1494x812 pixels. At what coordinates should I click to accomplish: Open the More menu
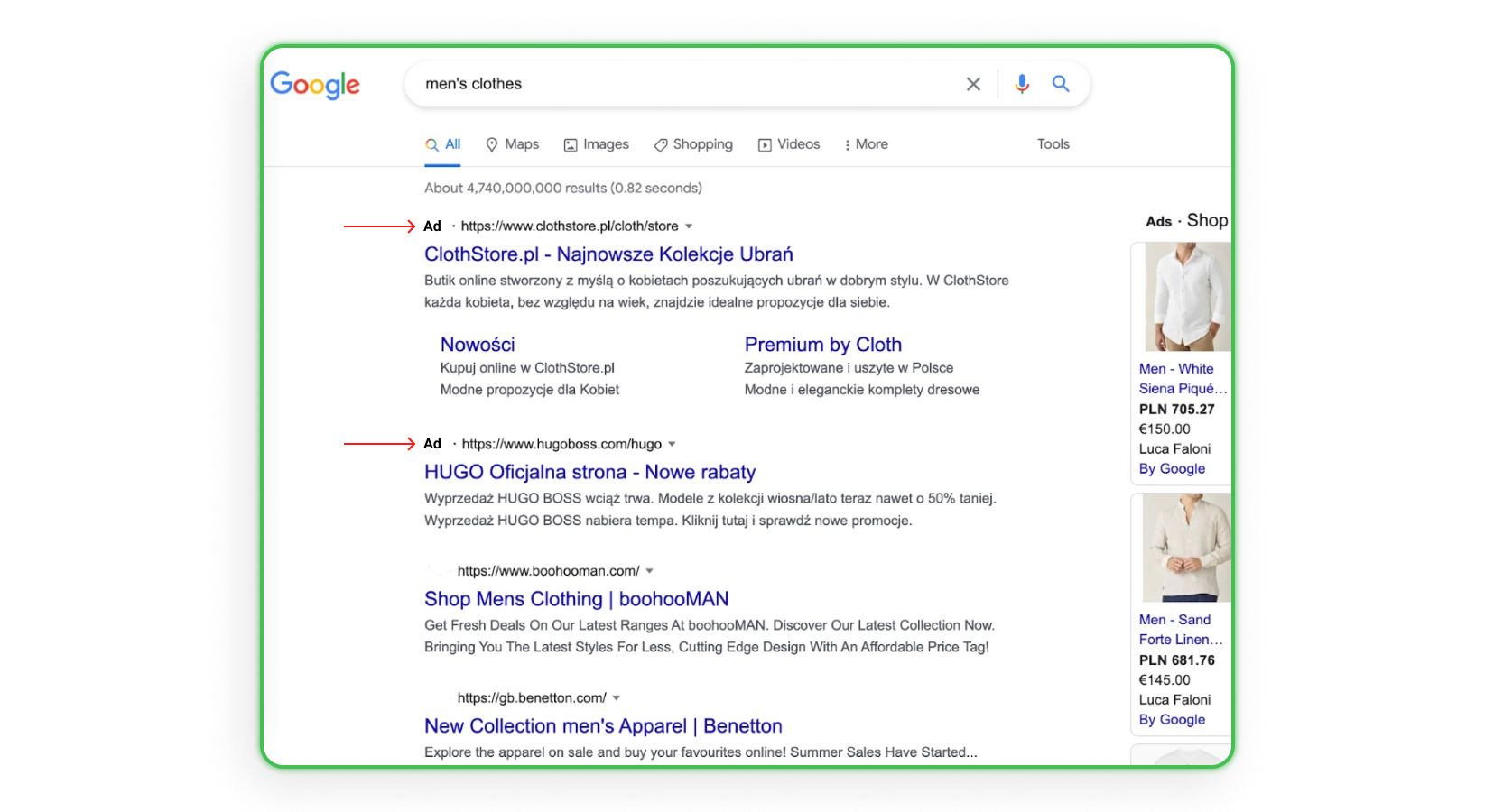(866, 144)
